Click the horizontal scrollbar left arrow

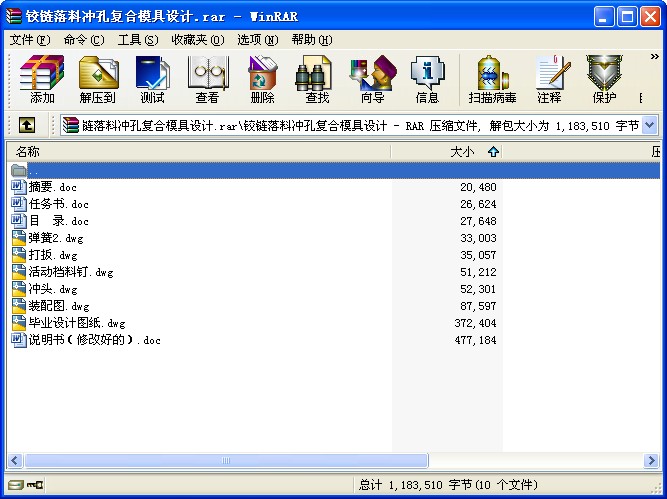15,460
